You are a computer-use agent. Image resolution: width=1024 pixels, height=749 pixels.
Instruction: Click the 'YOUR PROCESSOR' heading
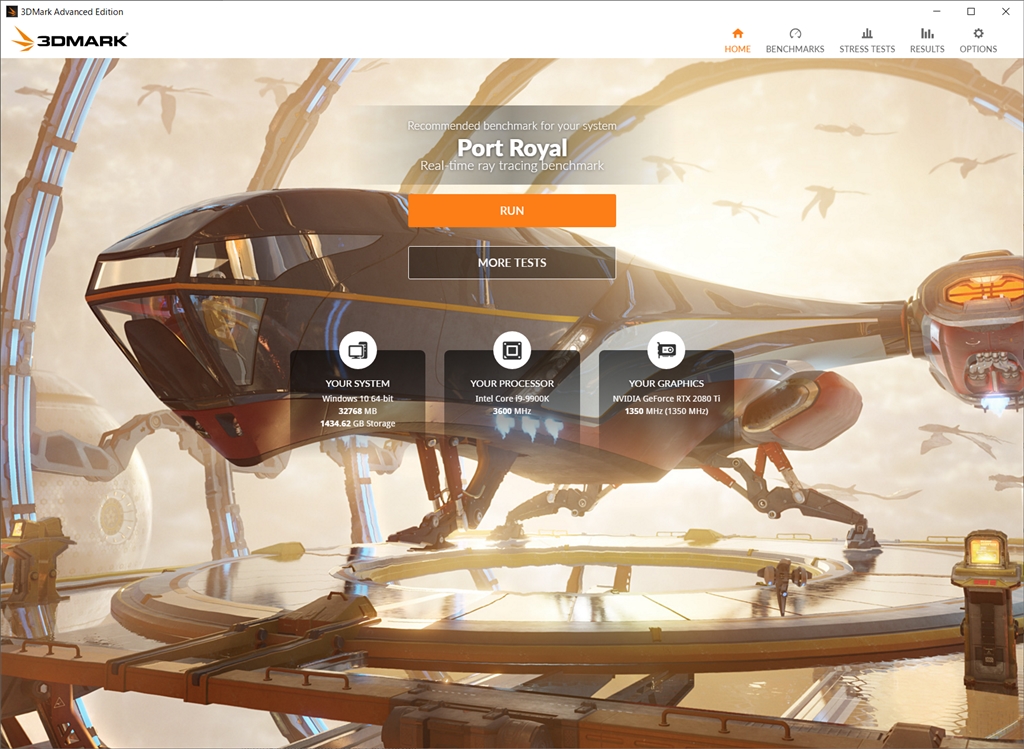512,383
